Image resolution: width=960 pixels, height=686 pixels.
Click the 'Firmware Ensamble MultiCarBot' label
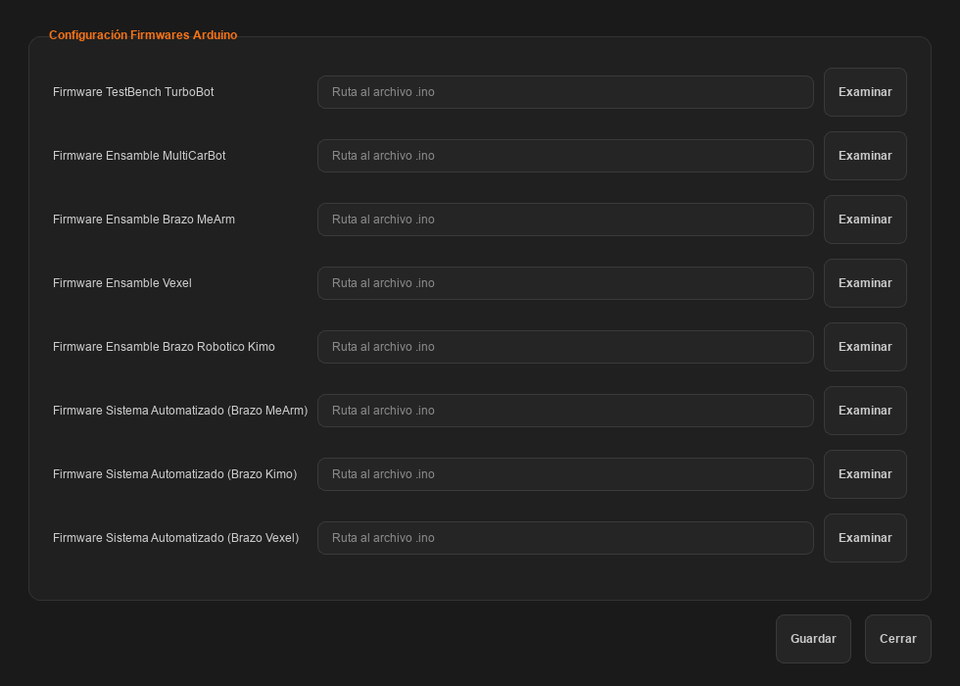139,156
